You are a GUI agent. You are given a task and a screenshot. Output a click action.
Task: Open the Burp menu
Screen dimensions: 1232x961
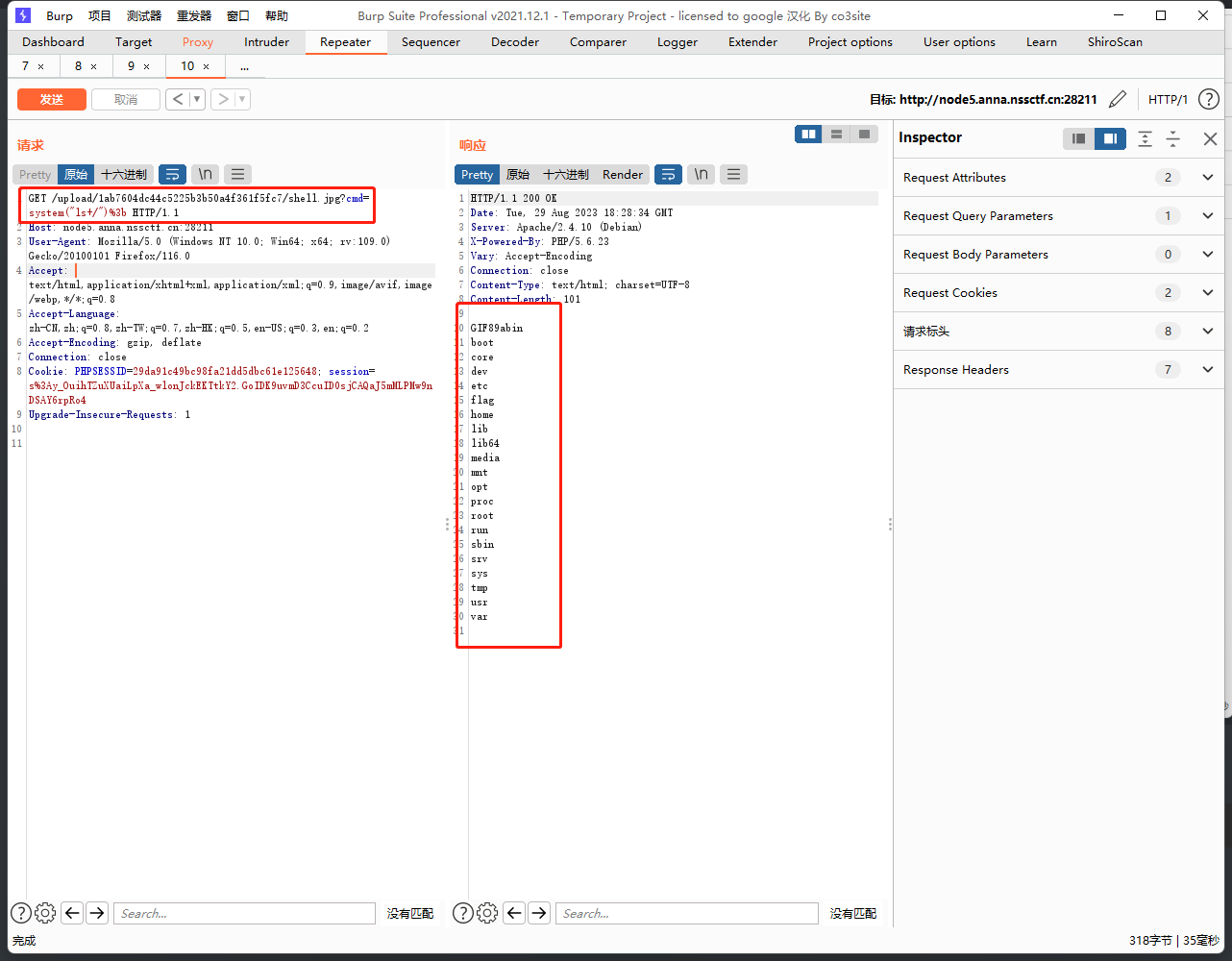[x=60, y=15]
